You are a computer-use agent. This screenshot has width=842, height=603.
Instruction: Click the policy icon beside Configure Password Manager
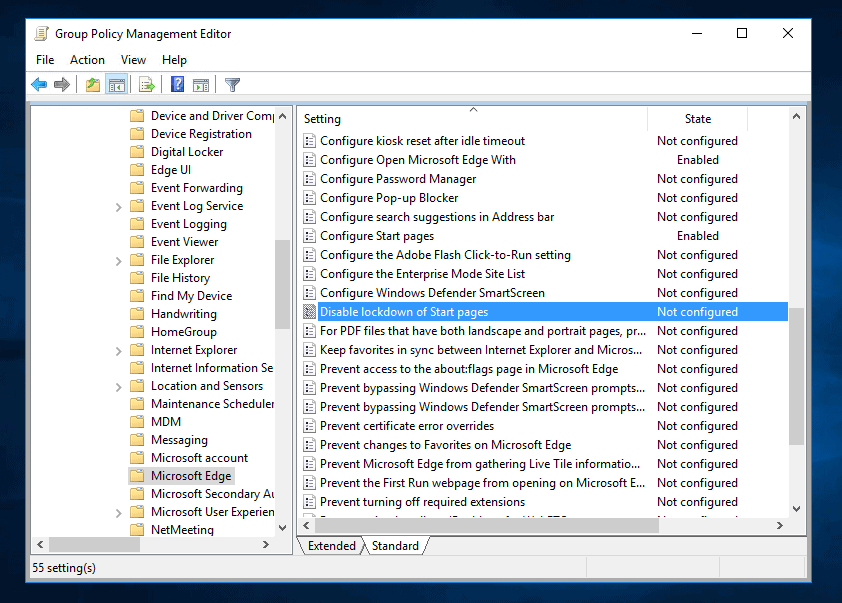[x=309, y=179]
